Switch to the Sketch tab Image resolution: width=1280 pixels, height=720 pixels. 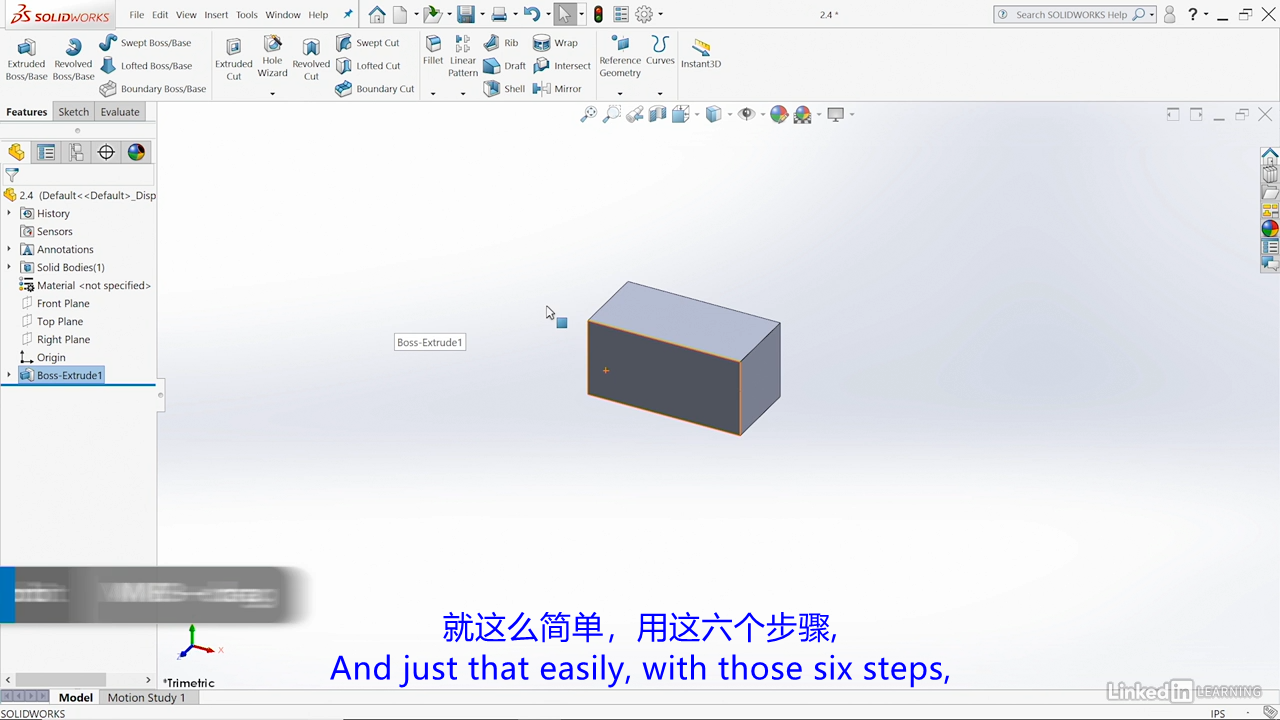tap(73, 112)
